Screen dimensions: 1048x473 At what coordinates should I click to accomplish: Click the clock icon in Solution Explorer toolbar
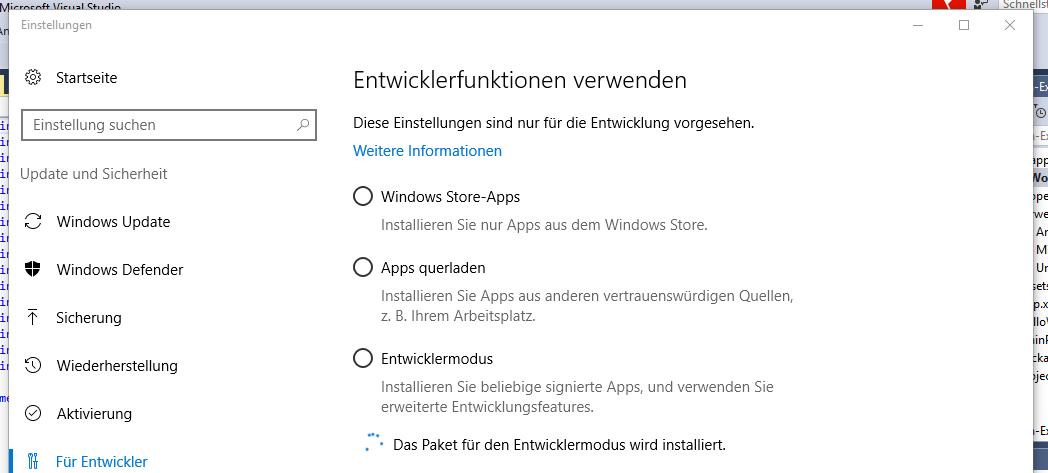pyautogui.click(x=1040, y=112)
